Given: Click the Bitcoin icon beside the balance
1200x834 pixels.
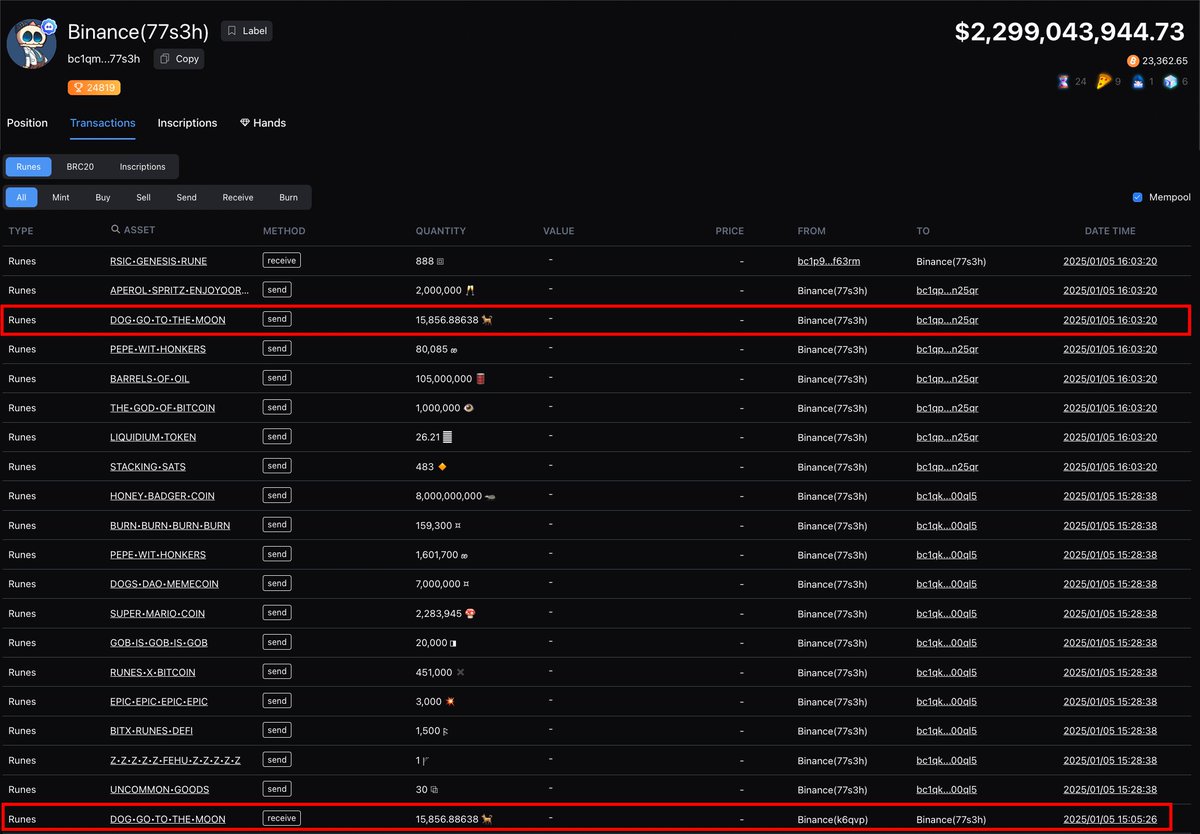Looking at the screenshot, I should 1133,61.
